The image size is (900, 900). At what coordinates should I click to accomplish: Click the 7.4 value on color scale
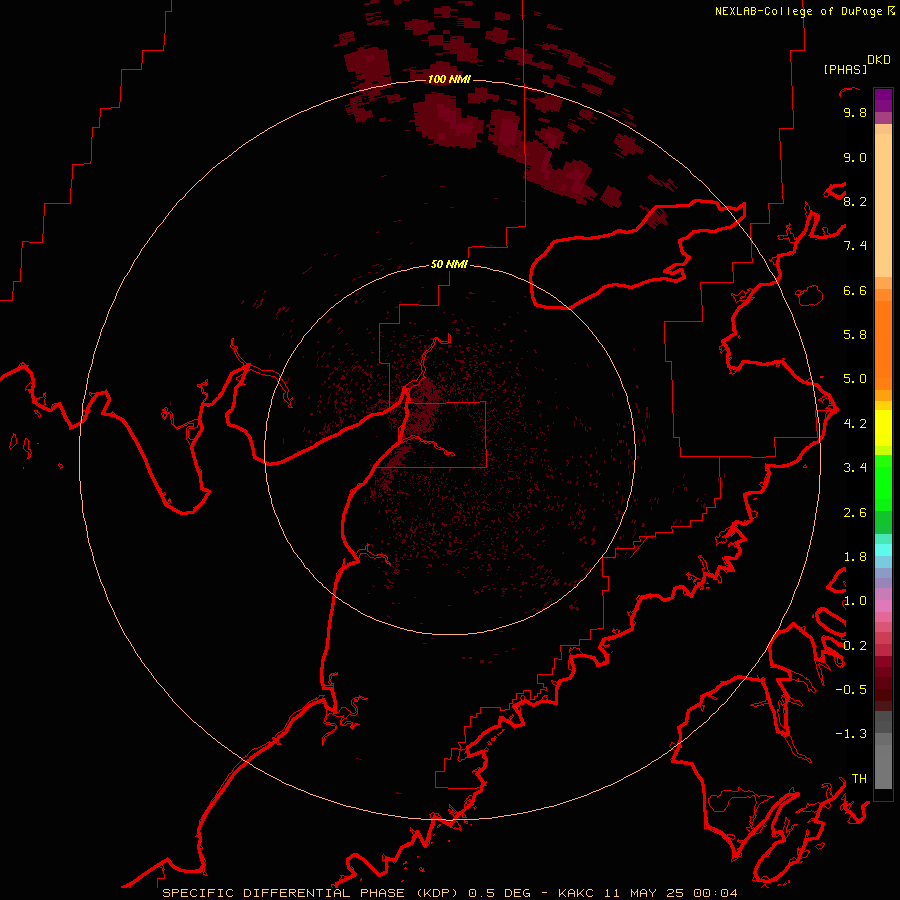(x=855, y=246)
